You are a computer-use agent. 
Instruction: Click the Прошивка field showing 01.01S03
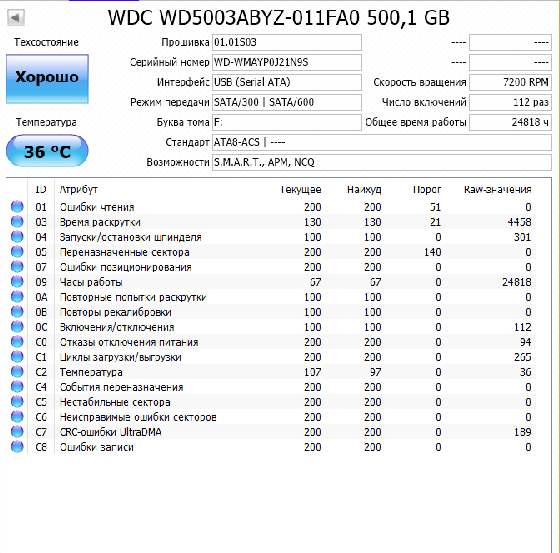click(287, 43)
